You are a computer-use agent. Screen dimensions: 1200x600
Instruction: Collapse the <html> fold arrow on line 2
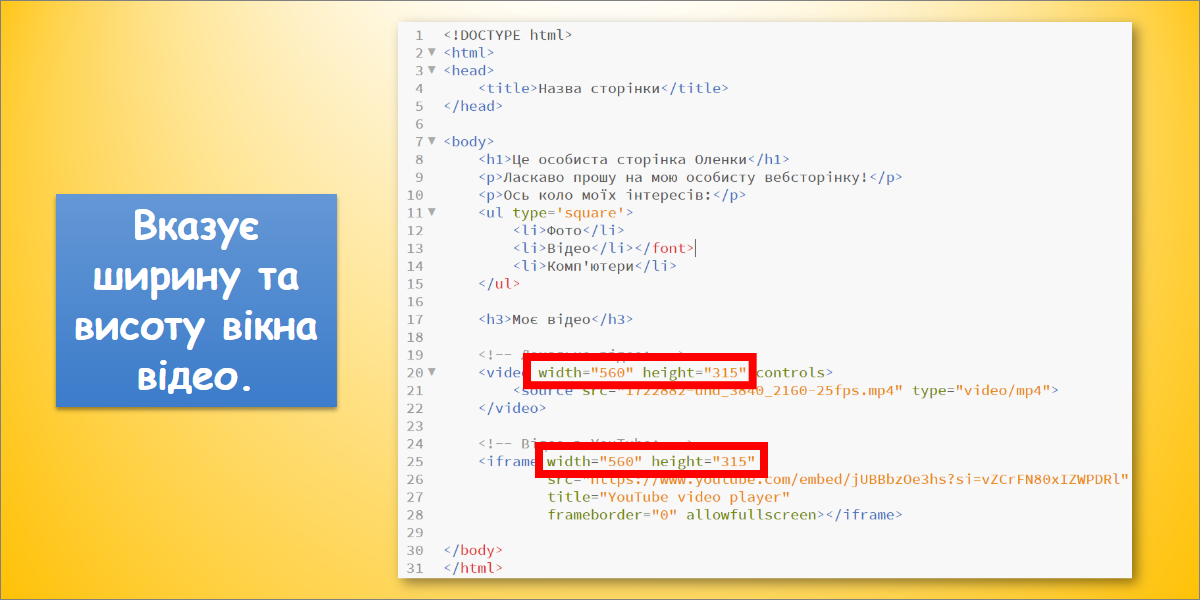[432, 52]
